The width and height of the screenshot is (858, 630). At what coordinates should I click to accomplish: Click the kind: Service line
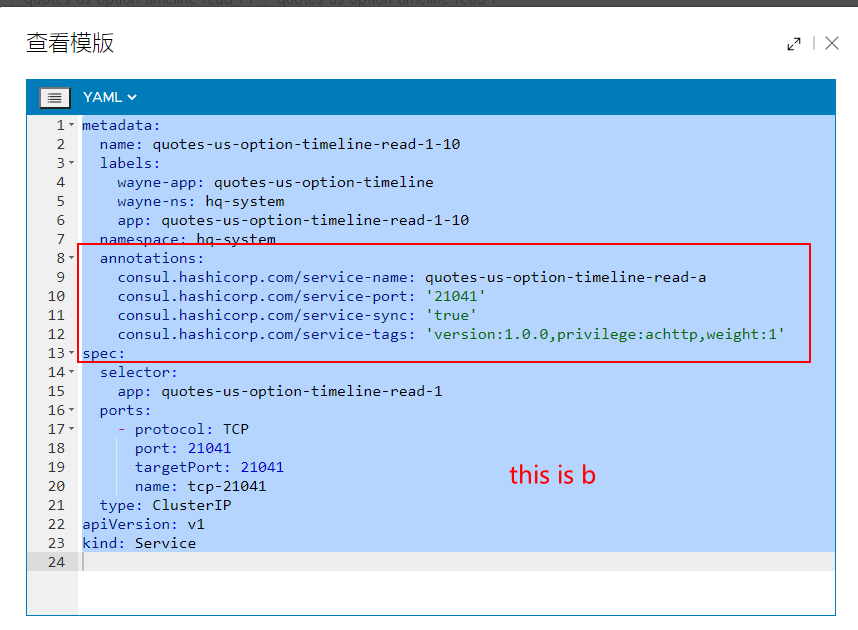pos(140,542)
